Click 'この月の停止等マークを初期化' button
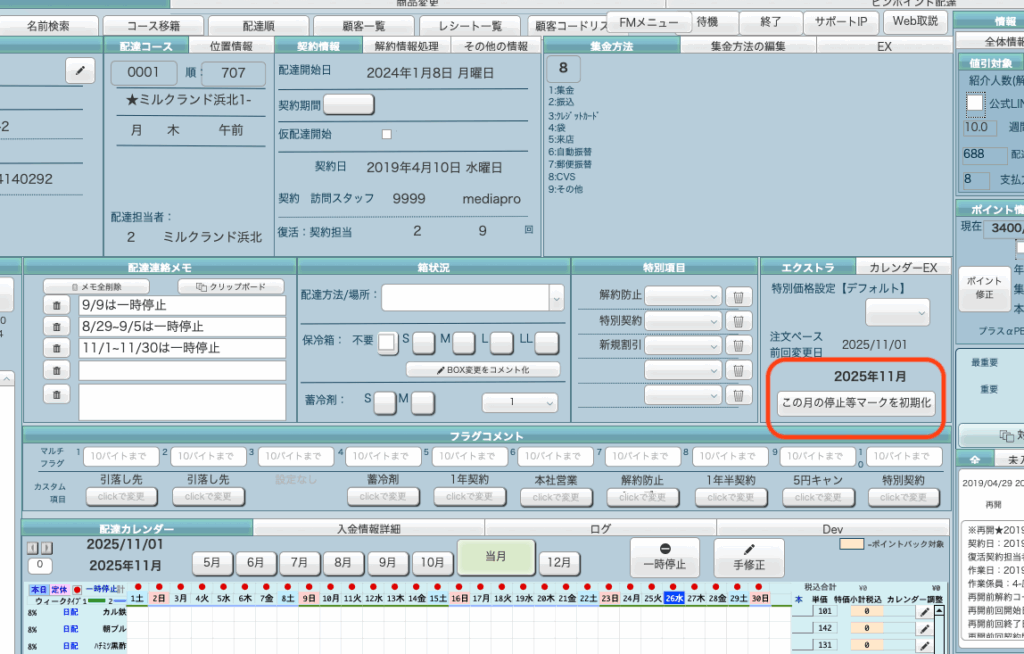This screenshot has width=1024, height=654. tap(856, 403)
